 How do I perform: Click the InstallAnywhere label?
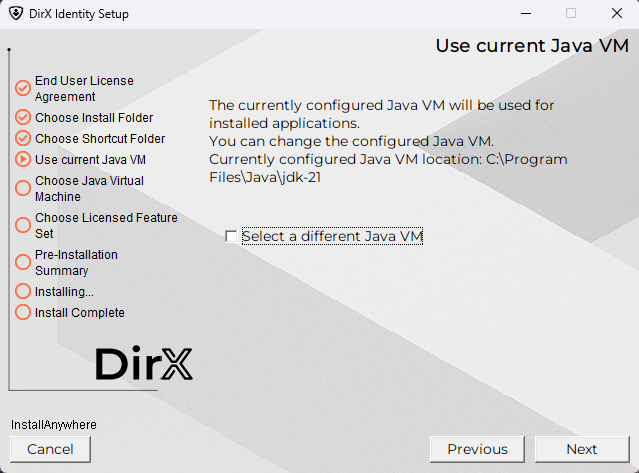[x=54, y=425]
